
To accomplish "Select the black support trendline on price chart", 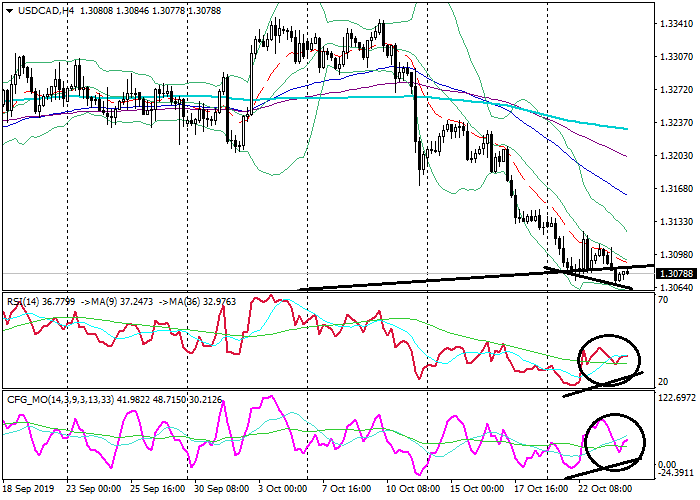I will coord(450,281).
